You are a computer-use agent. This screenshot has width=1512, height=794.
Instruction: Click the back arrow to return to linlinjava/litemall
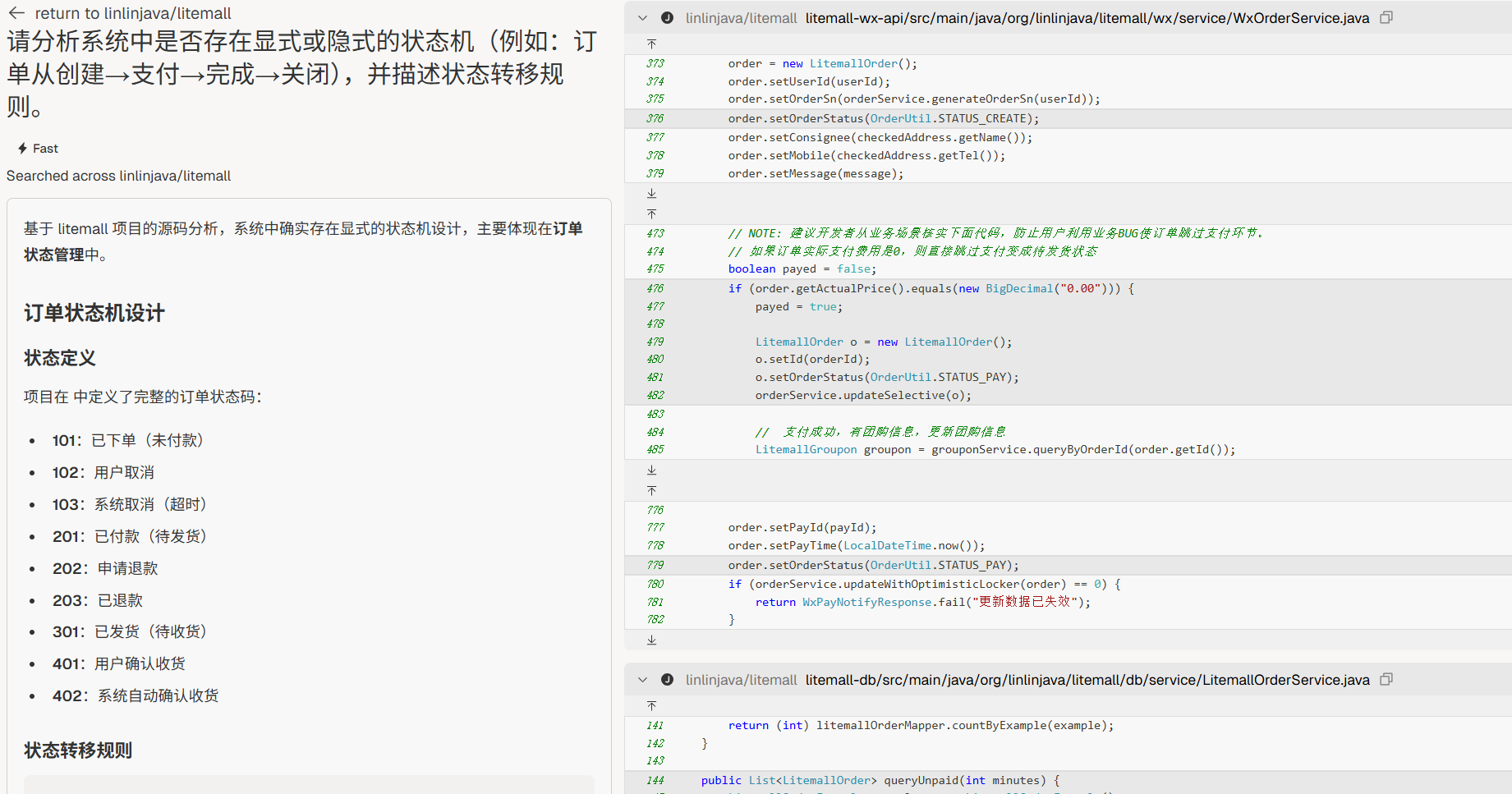(16, 13)
